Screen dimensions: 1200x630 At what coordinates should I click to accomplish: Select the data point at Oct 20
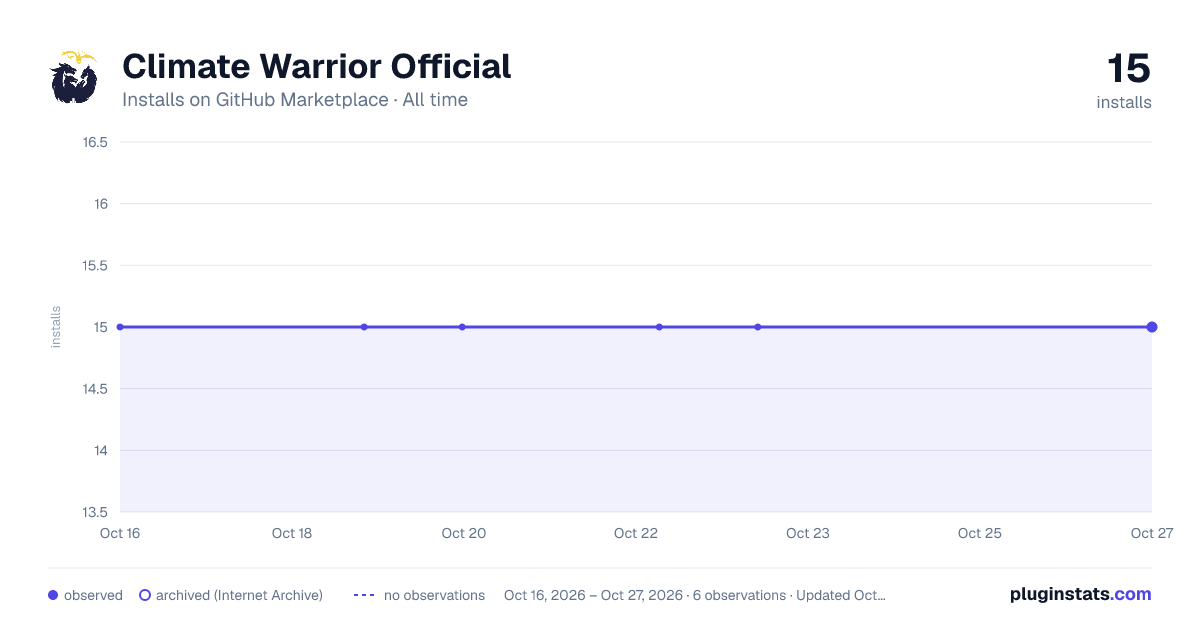click(x=462, y=327)
